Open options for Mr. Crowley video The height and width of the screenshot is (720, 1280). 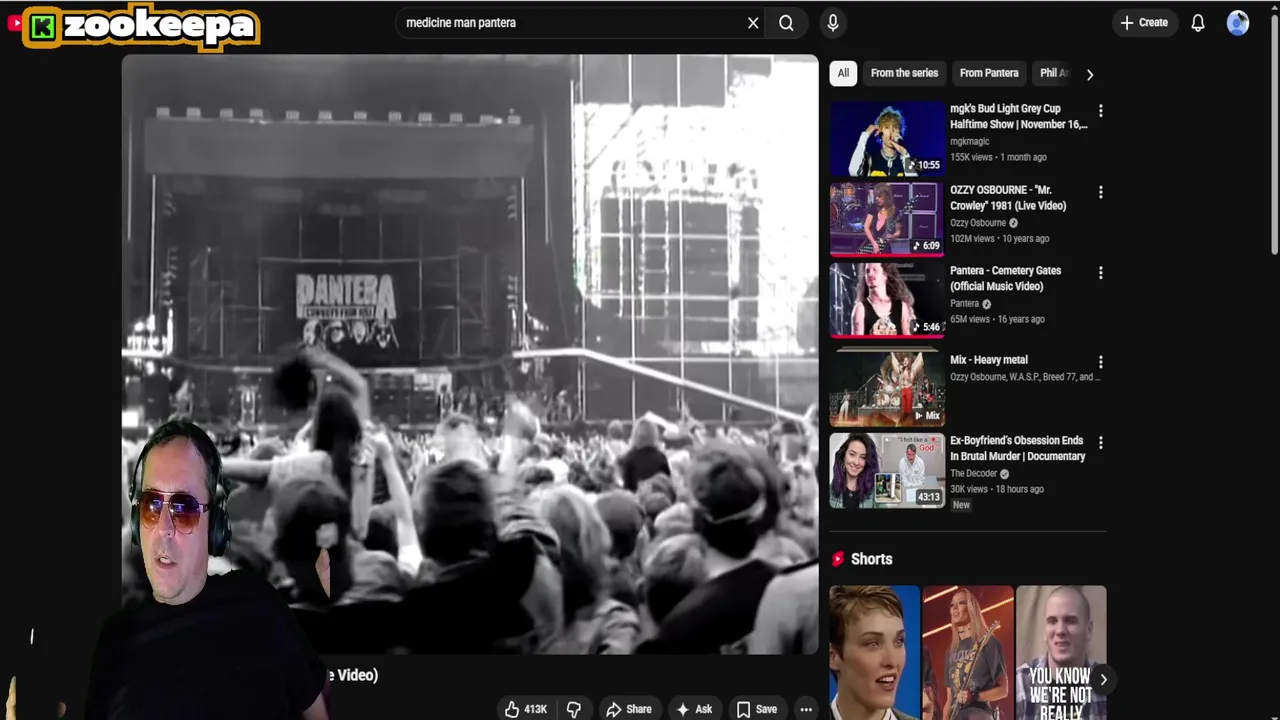tap(1100, 192)
